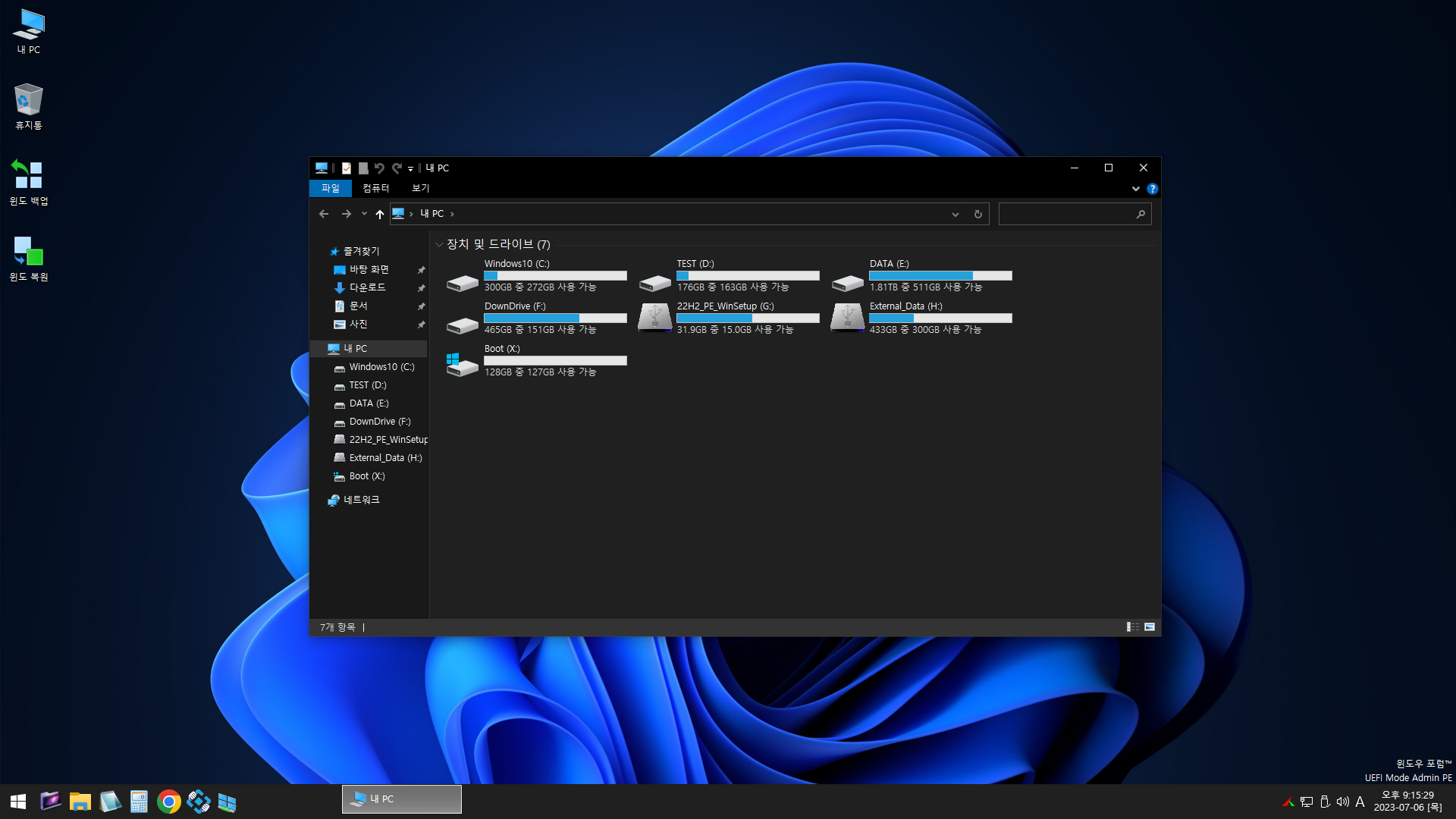Viewport: 1456px width, 819px height.
Task: Select the DownDrive (F:) drive tile
Action: point(537,318)
